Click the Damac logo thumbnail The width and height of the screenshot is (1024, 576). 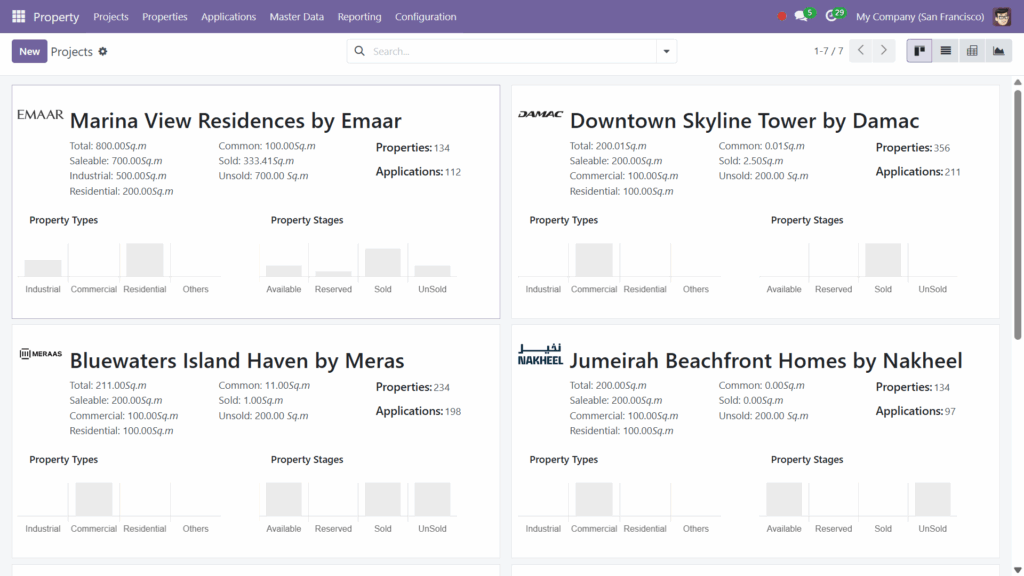[x=541, y=114]
